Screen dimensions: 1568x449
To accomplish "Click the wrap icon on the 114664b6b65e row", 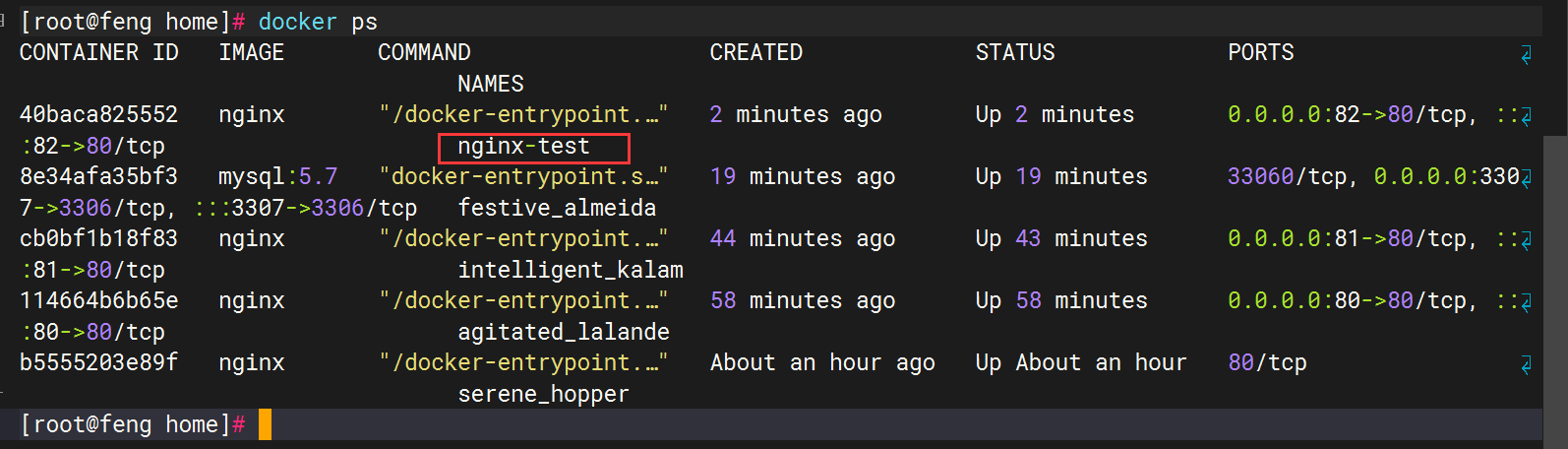I will pyautogui.click(x=1526, y=303).
